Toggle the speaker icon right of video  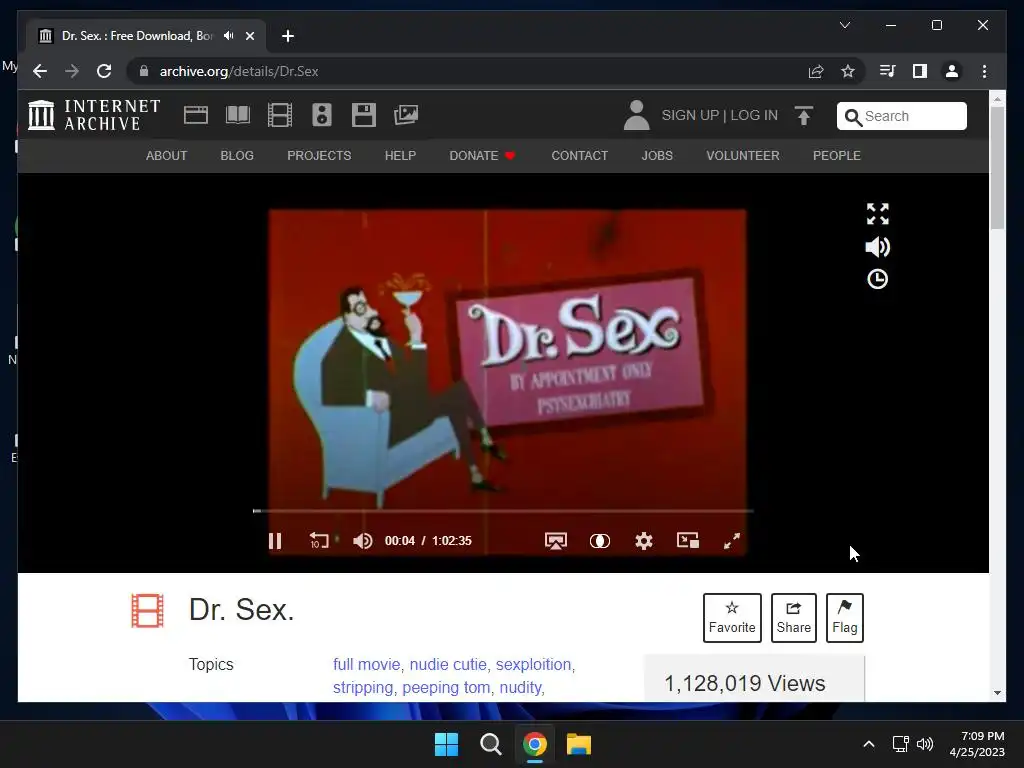point(878,247)
